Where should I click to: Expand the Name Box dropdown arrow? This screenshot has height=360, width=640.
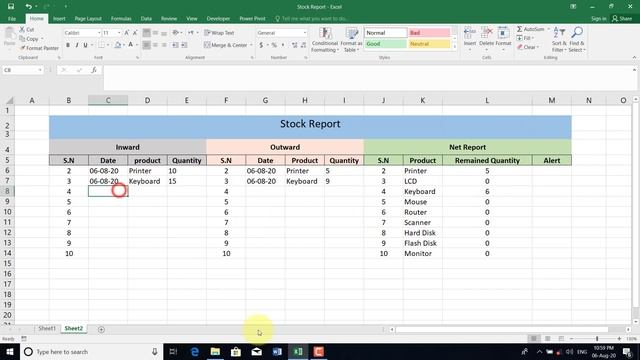point(40,70)
